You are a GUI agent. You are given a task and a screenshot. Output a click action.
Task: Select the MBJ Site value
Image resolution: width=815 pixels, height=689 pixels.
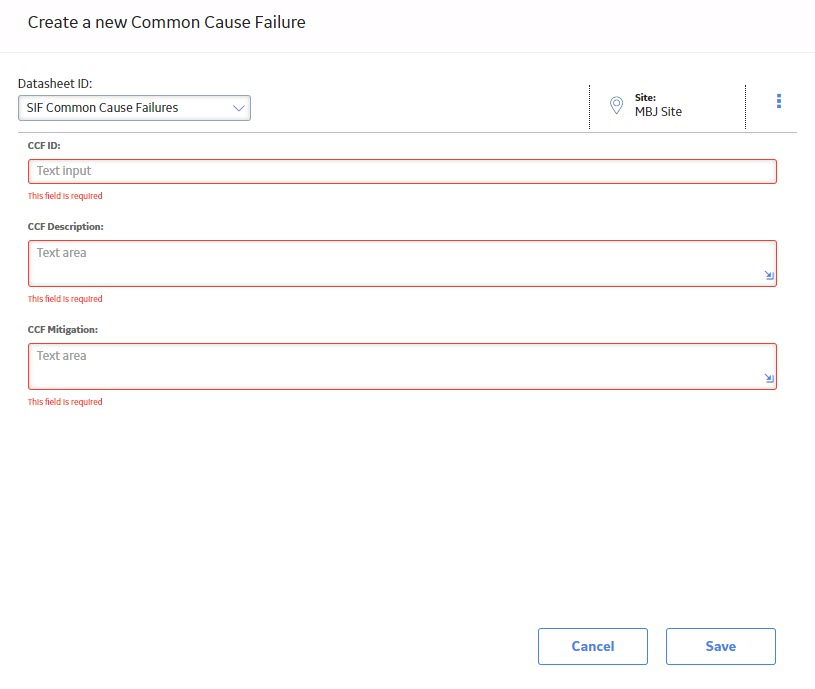click(x=658, y=112)
